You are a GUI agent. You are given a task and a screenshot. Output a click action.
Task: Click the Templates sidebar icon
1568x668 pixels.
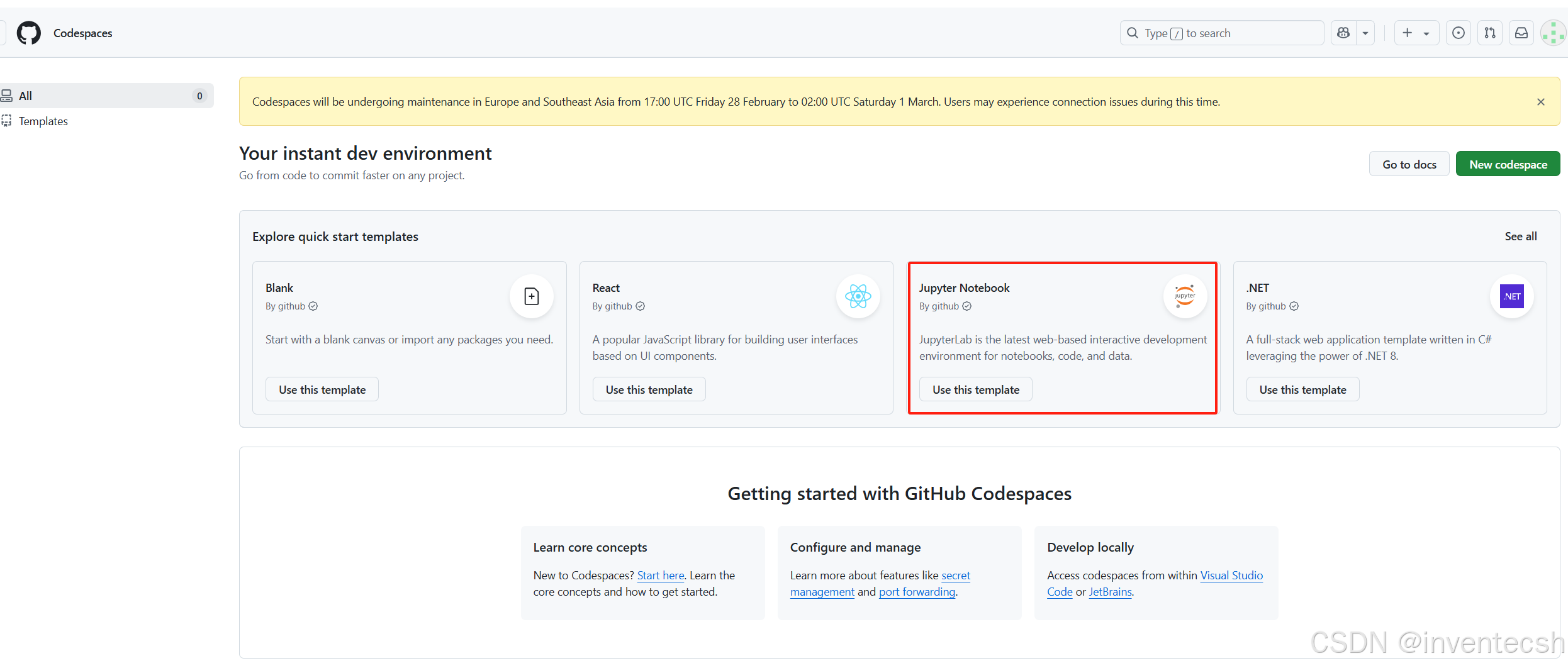(6, 121)
